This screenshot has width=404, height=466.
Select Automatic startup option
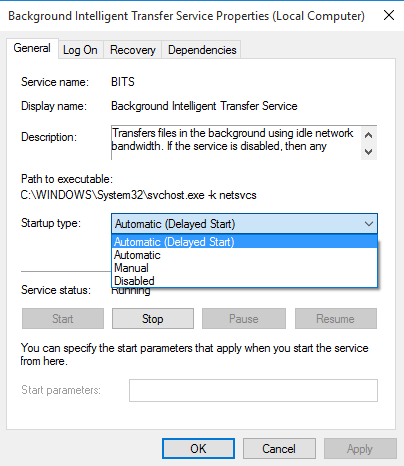(244, 255)
